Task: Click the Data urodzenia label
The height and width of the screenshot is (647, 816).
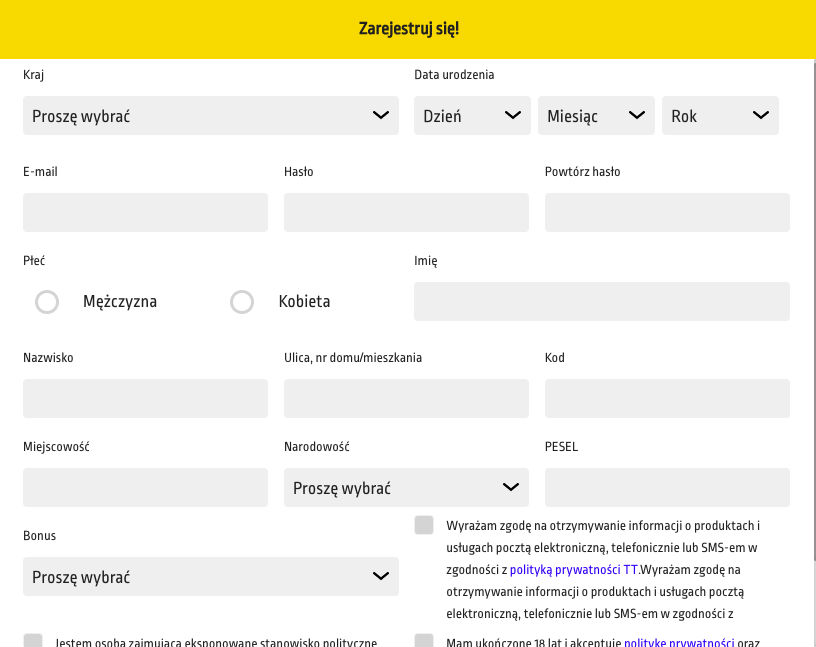Action: 454,75
